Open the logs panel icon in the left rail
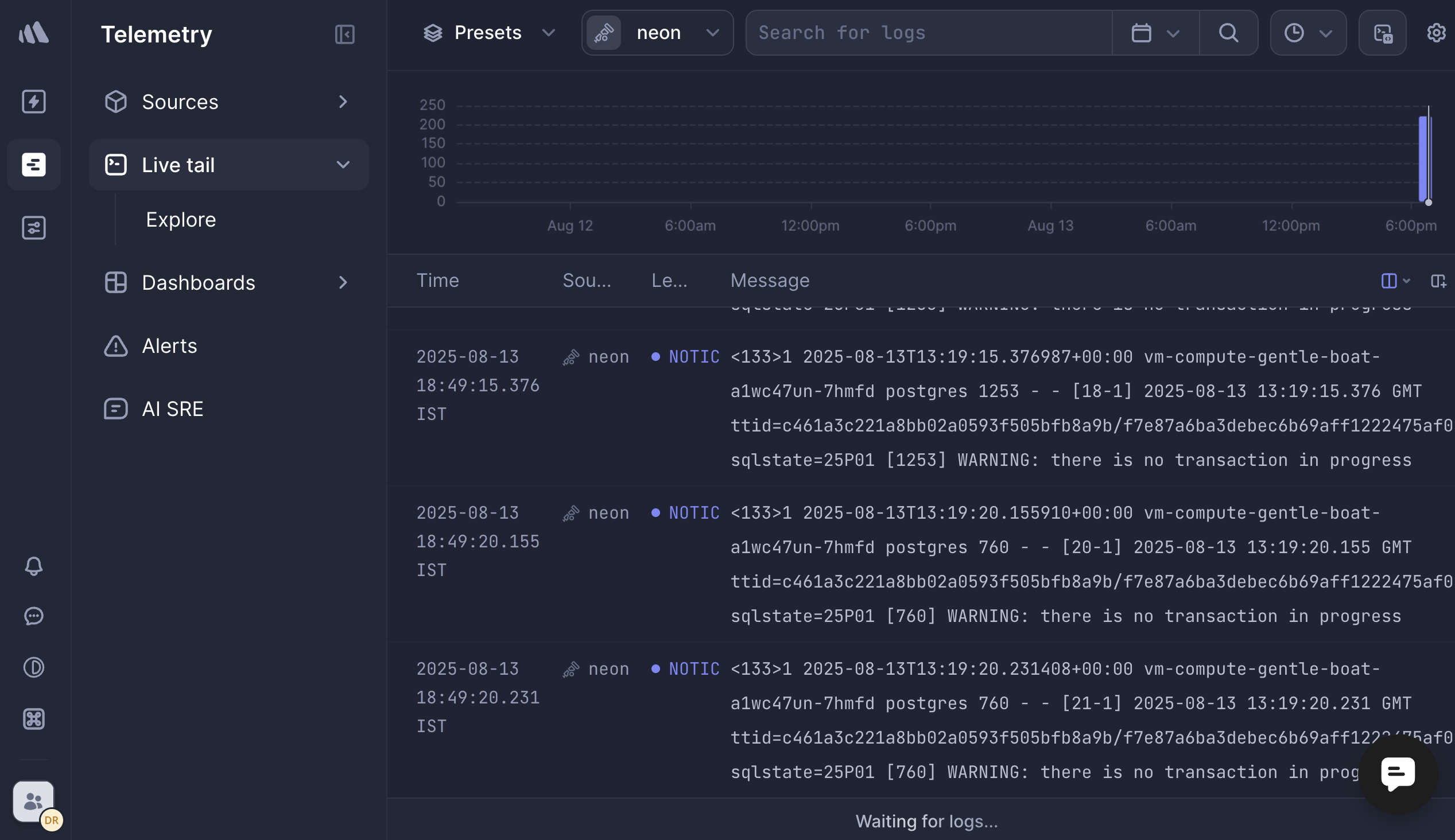This screenshot has height=840, width=1455. pos(33,165)
